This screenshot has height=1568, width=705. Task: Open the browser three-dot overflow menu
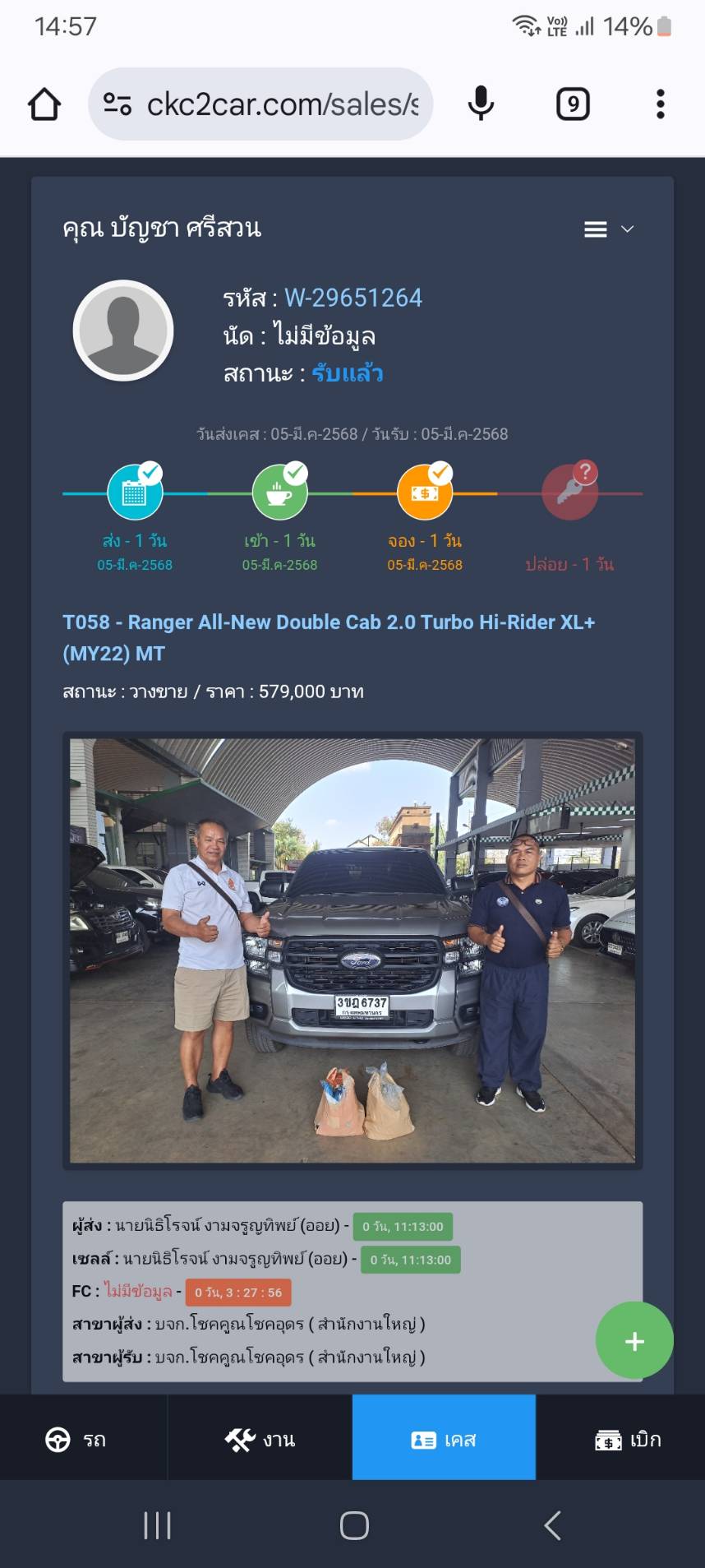coord(660,104)
